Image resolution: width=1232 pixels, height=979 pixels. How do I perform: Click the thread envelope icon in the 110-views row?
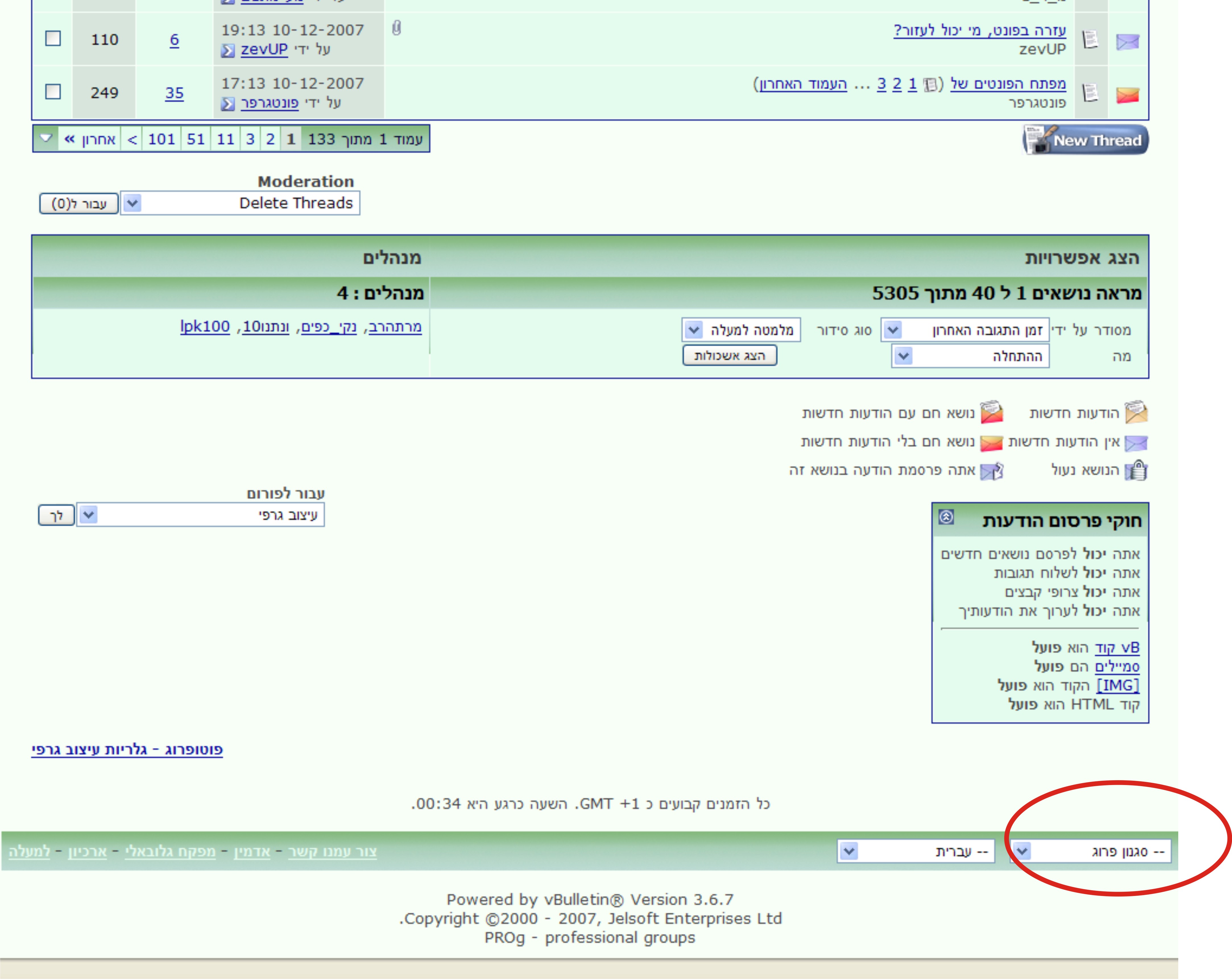1127,41
